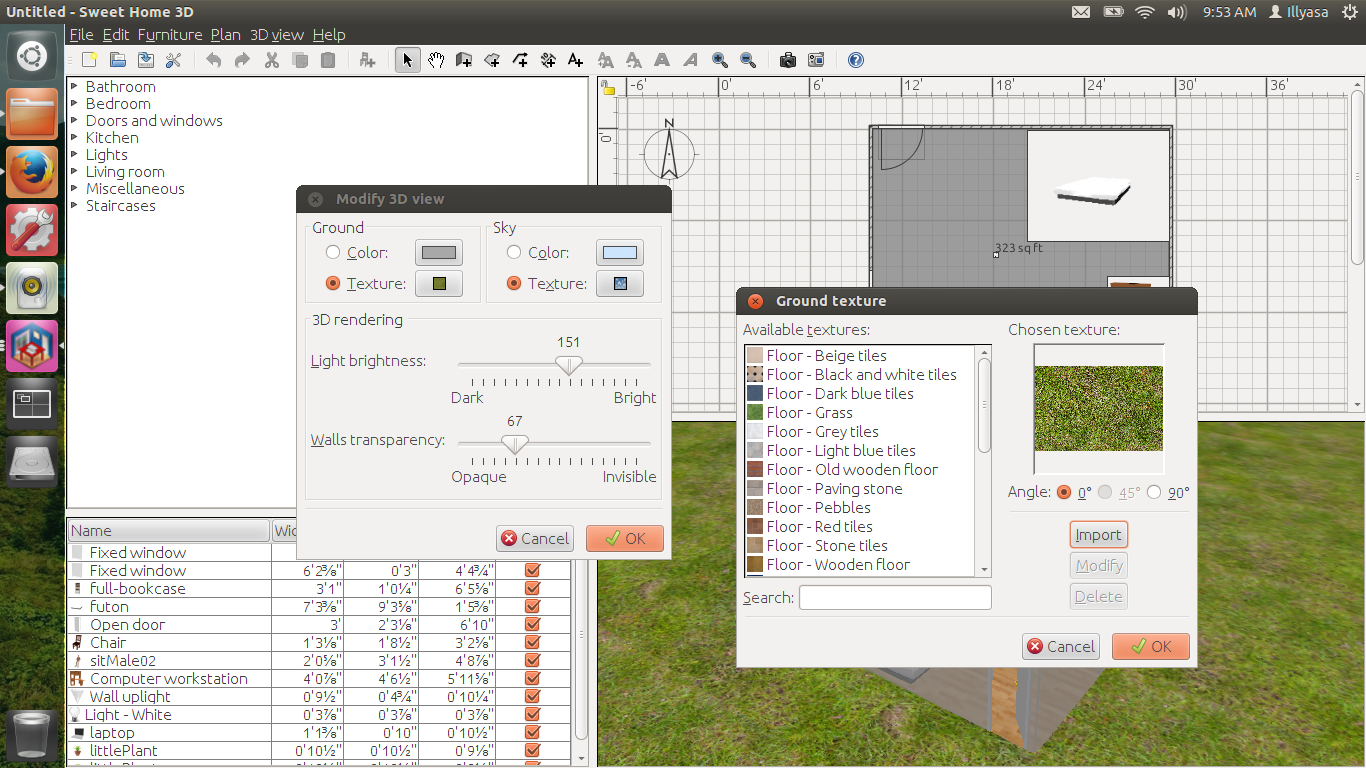Screen dimensions: 1366x768
Task: Select the 0° angle radio button
Action: click(1062, 492)
